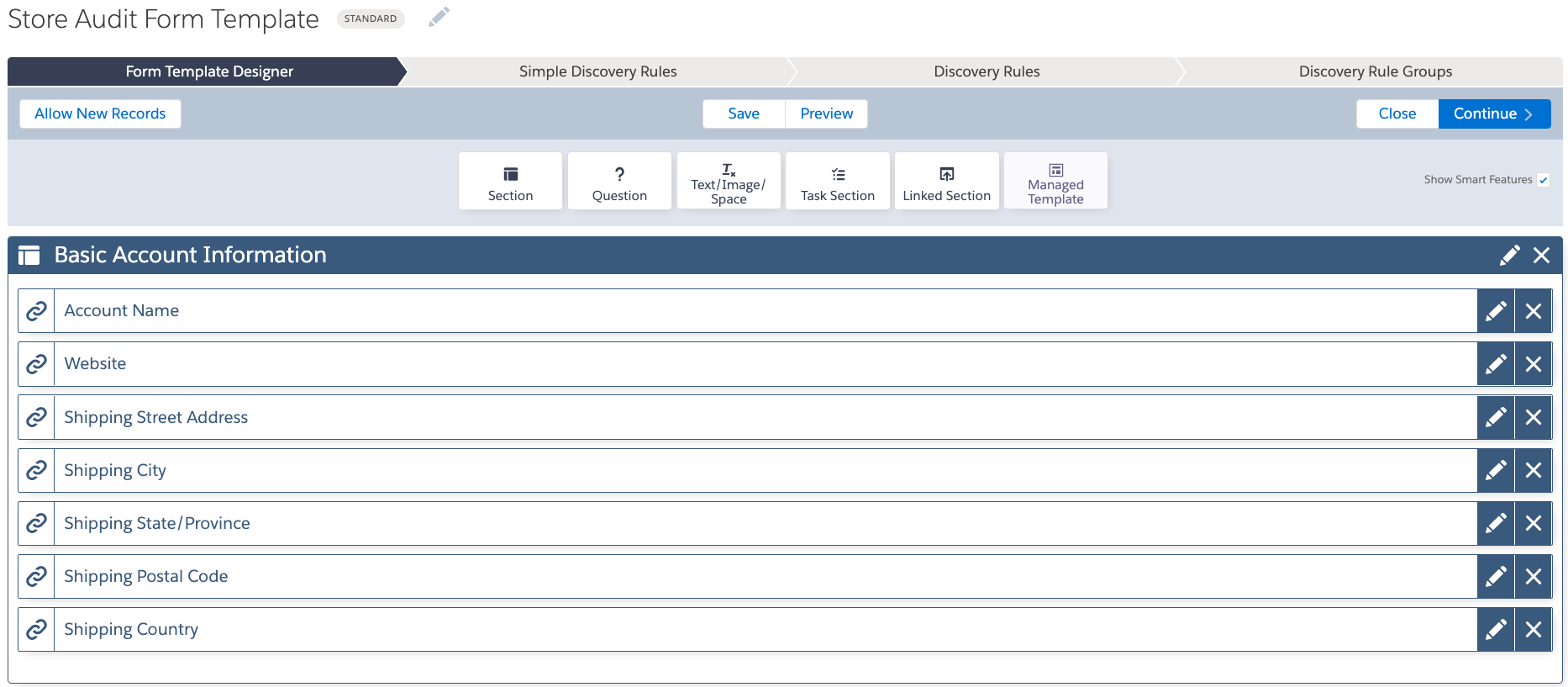The image size is (1568, 687).
Task: Open the Discovery Rules step
Action: (987, 71)
